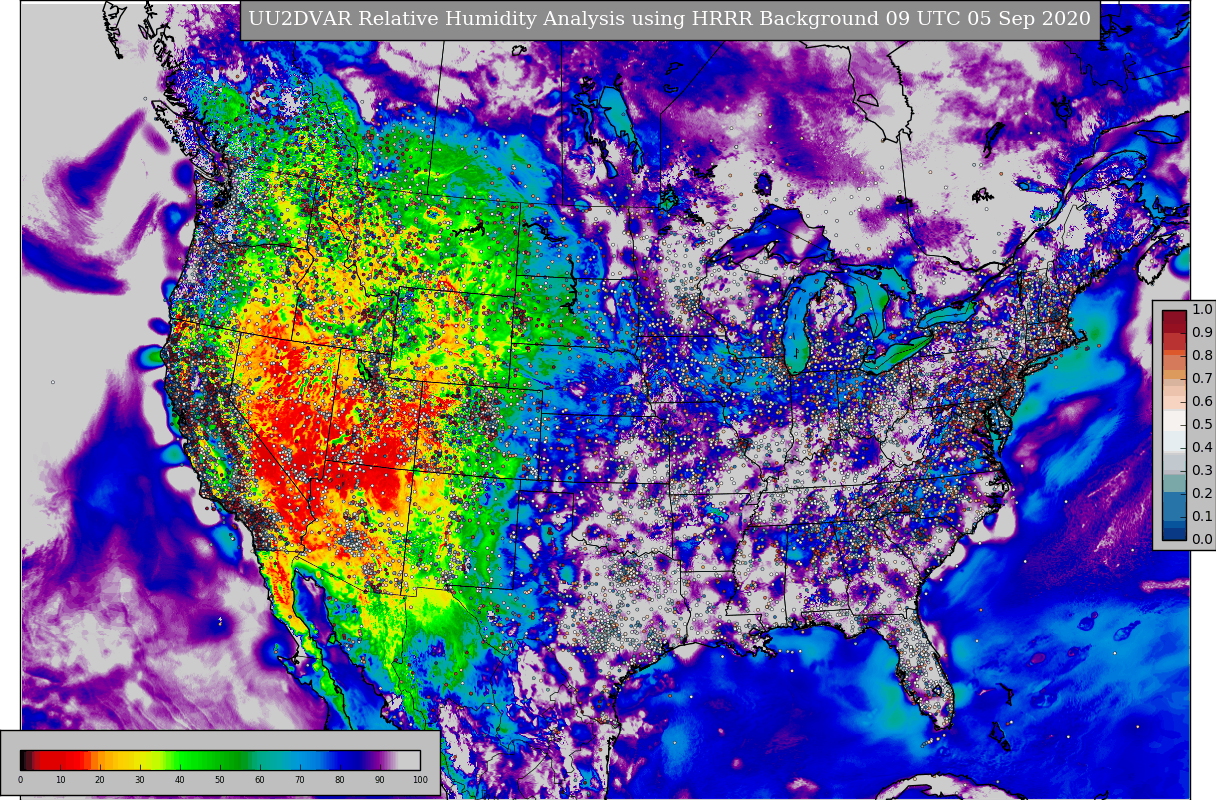The height and width of the screenshot is (800, 1216).
Task: Click the '80' tick label on humidity colorbar
Action: pyautogui.click(x=340, y=780)
